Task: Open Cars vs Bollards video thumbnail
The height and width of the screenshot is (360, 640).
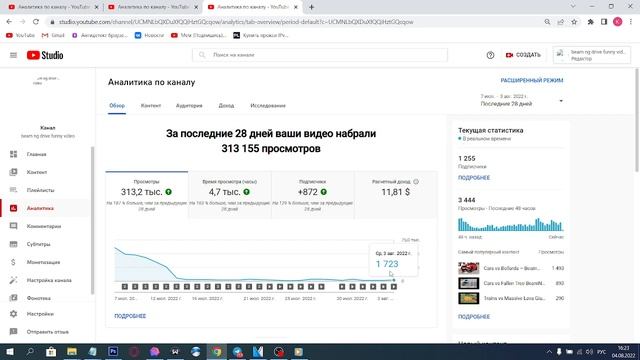Action: (469, 268)
